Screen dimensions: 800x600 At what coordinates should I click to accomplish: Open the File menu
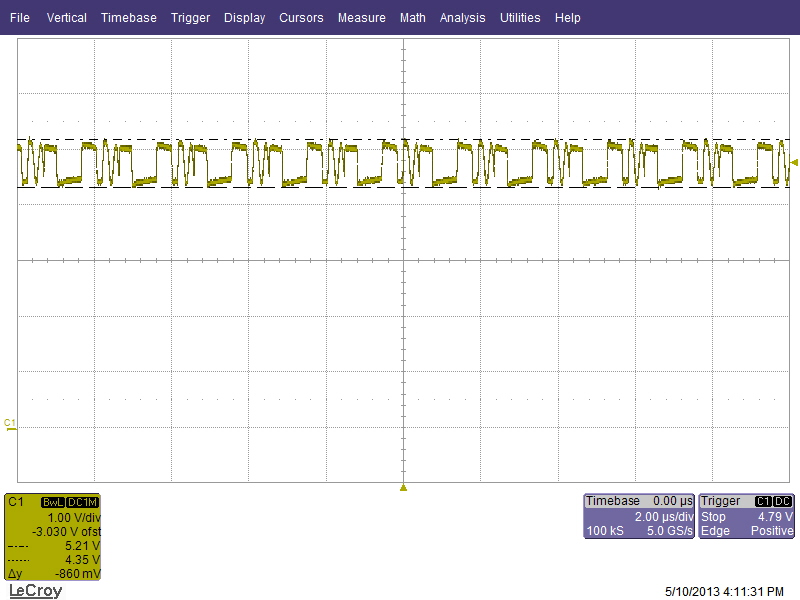tap(20, 18)
